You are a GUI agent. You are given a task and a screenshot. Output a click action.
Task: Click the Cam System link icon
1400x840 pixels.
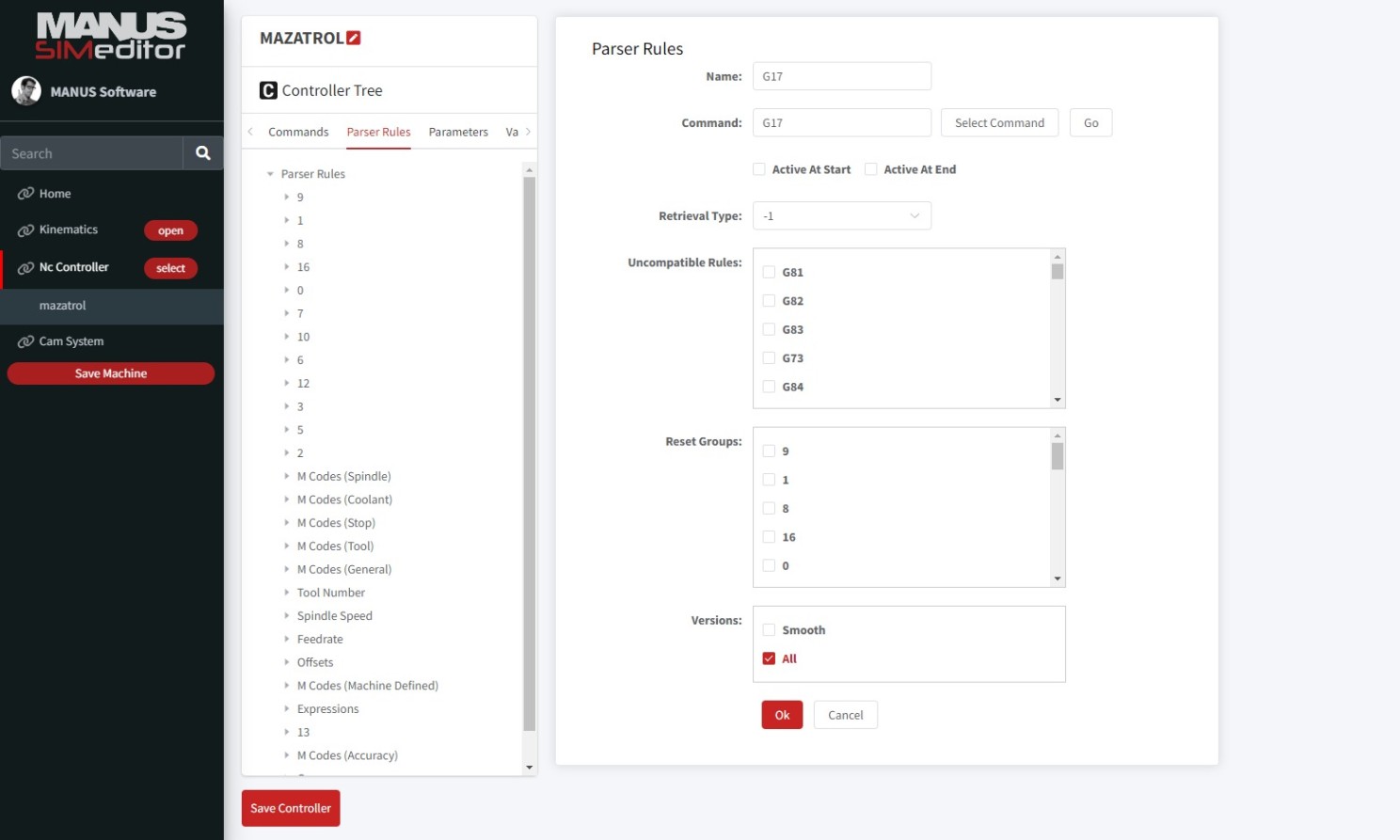tap(25, 341)
